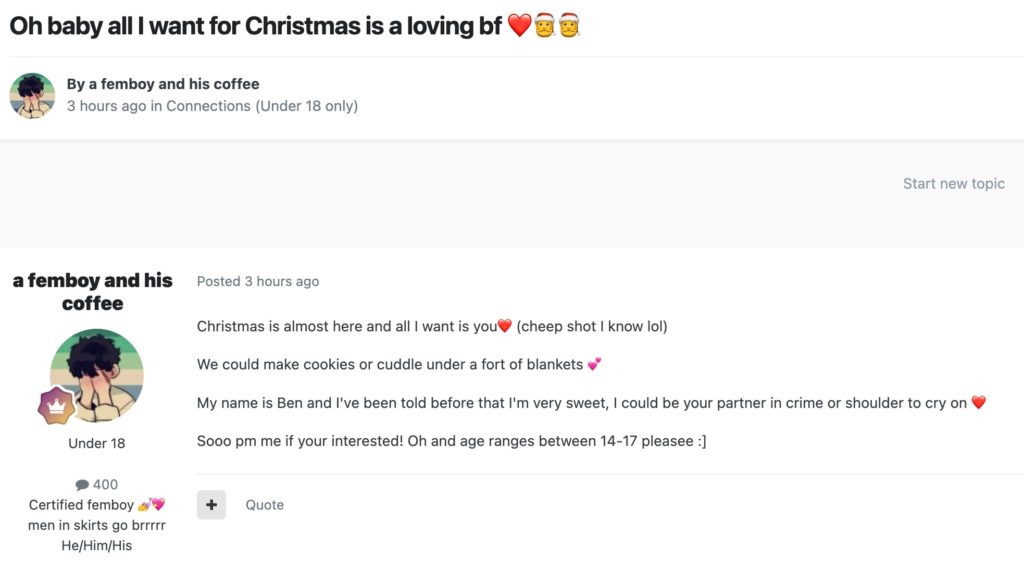Image resolution: width=1024 pixels, height=570 pixels.
Task: Click the topic title heading text
Action: click(255, 26)
